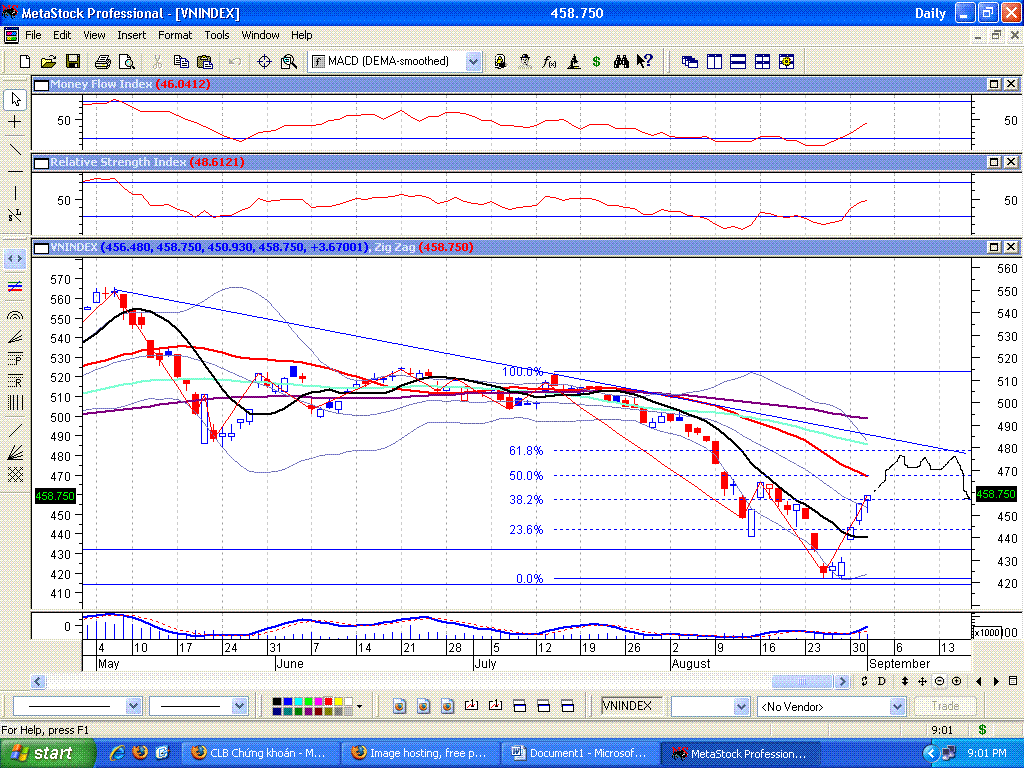Image resolution: width=1024 pixels, height=768 pixels.
Task: Open The Explorer binoculars tool
Action: pos(621,61)
